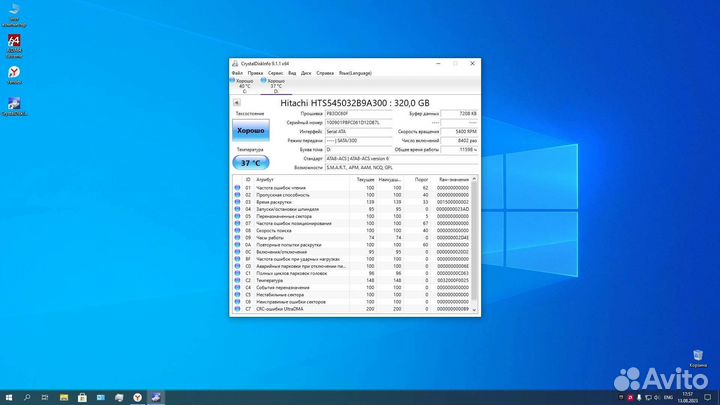Click the Текущее column header
Viewport: 720px width, 405px height.
pos(366,180)
